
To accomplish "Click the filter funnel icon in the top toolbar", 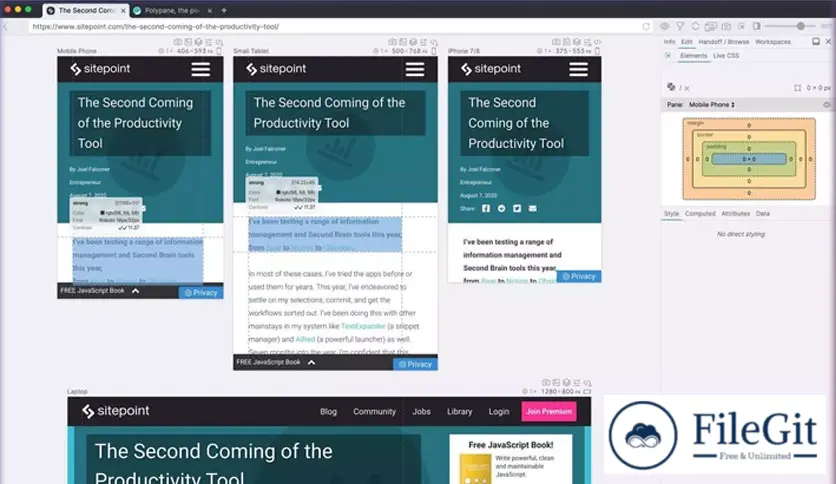I will point(680,26).
